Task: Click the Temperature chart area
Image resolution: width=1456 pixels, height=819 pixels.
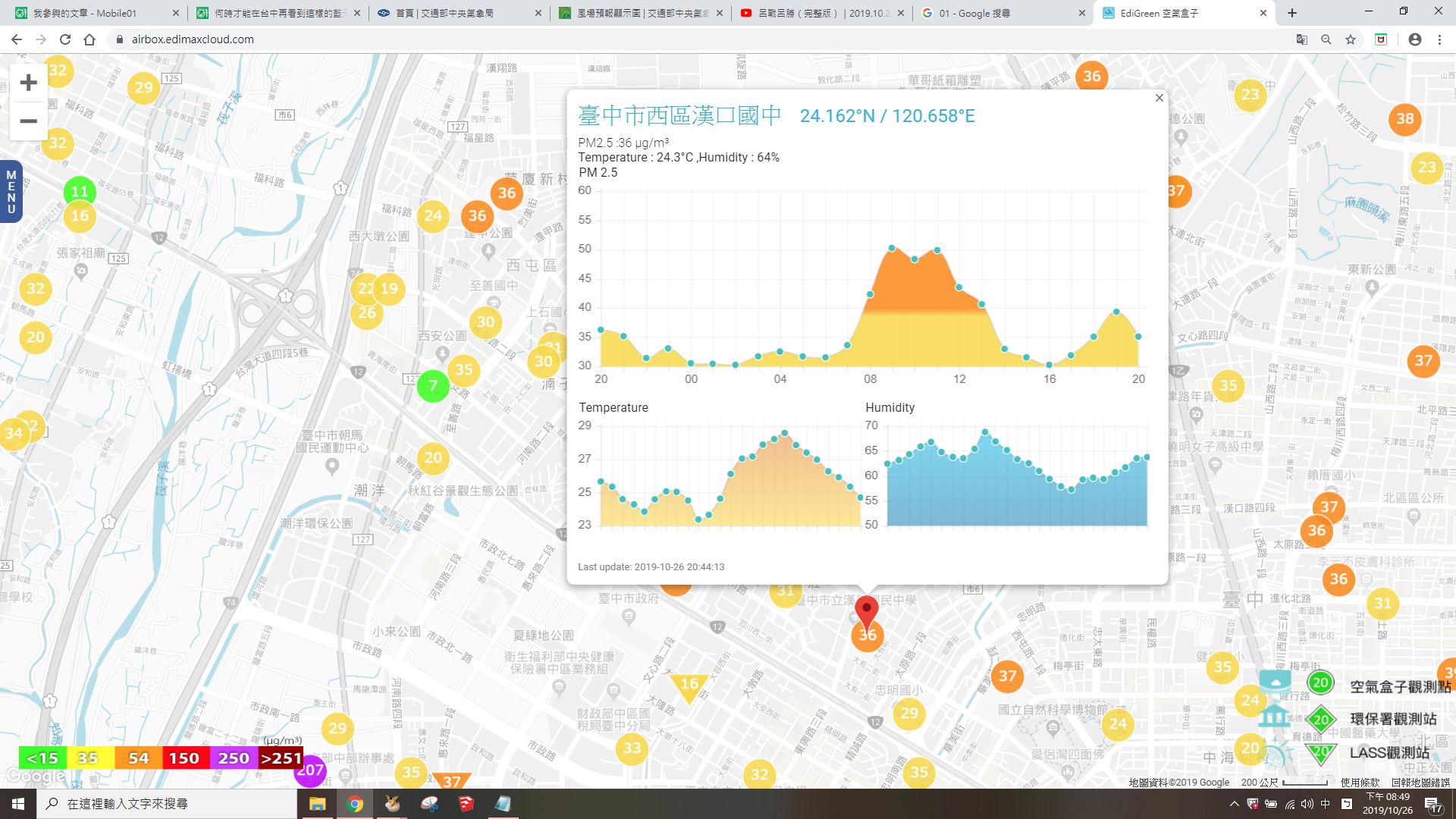Action: point(730,475)
